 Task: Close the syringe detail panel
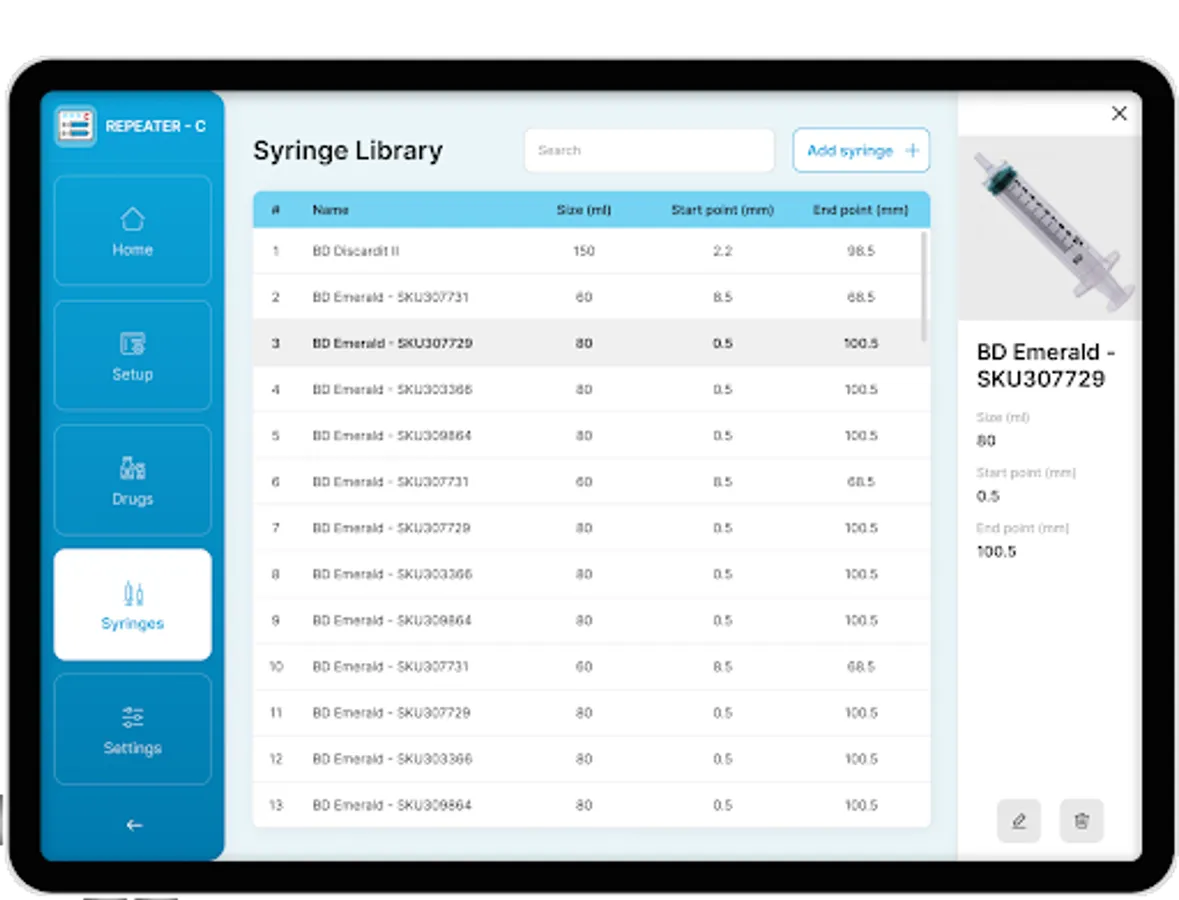[x=1119, y=114]
